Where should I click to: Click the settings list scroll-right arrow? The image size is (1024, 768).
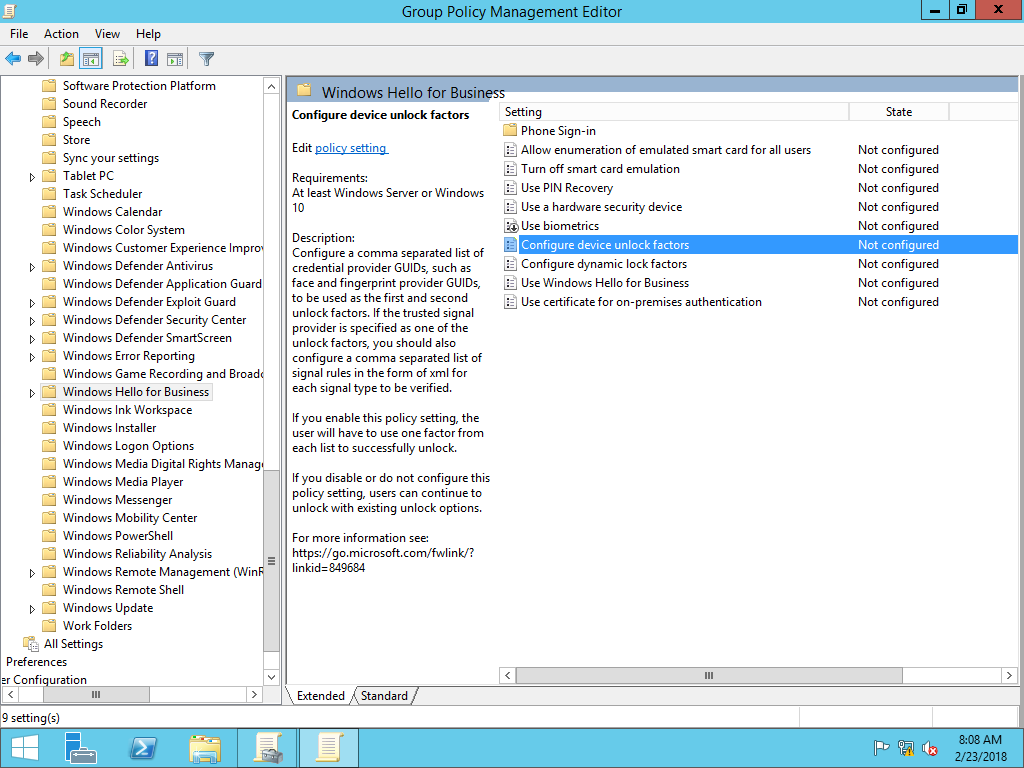tap(1009, 675)
